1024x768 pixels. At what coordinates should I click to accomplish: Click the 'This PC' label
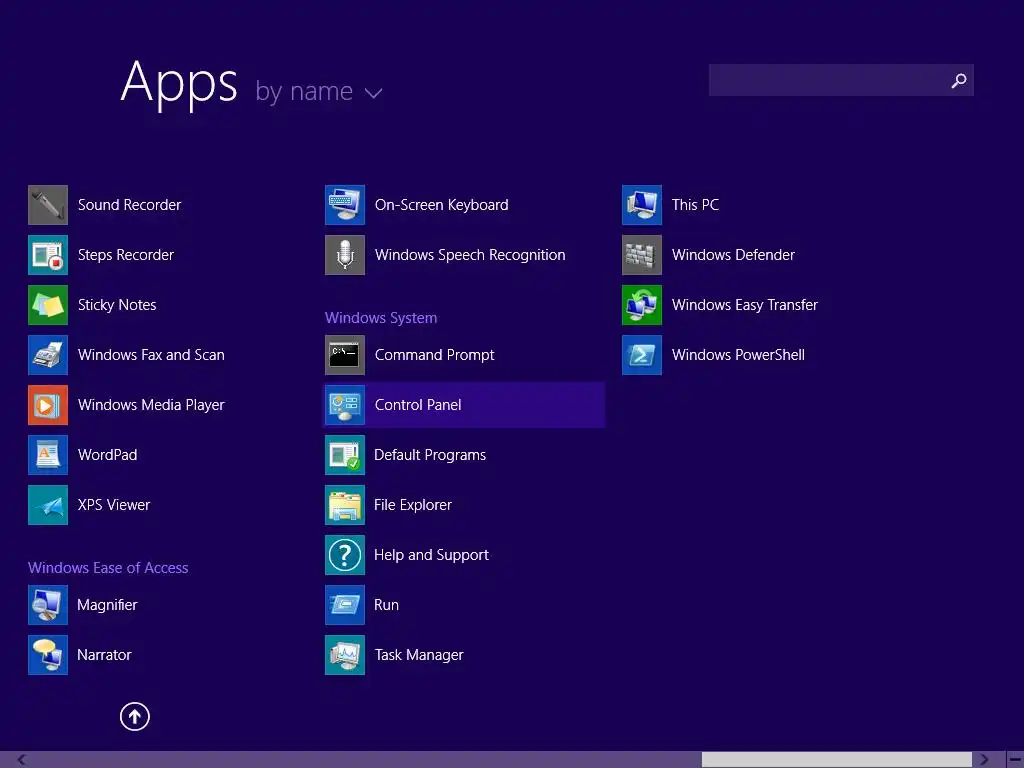pos(695,205)
